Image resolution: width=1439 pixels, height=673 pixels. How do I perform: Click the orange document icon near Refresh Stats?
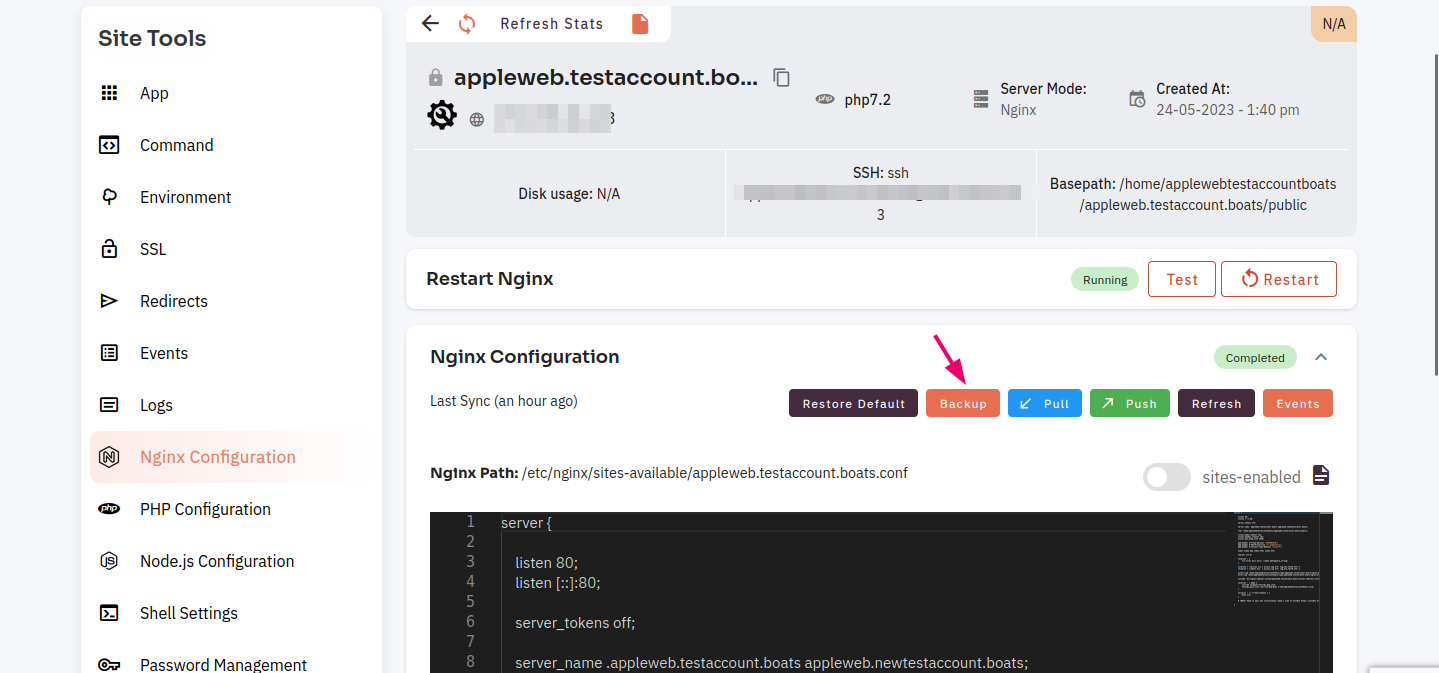click(x=640, y=23)
